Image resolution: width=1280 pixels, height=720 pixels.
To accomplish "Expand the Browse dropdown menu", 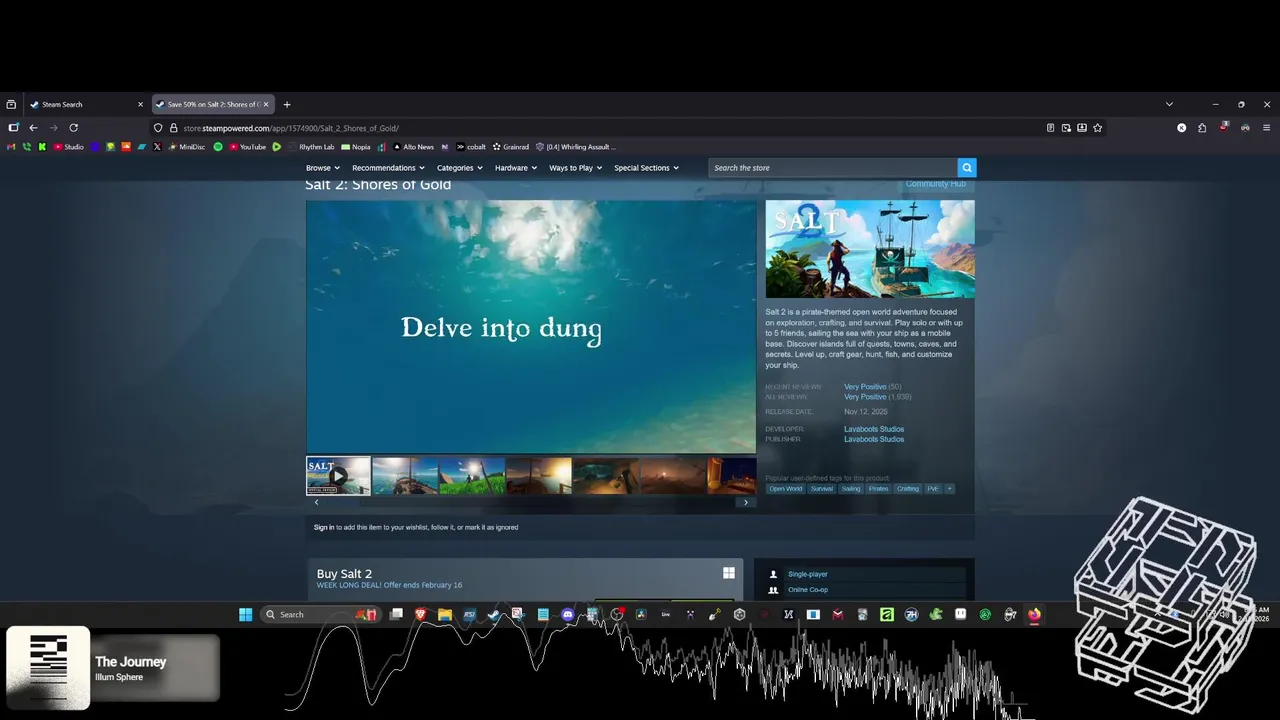I will point(323,168).
